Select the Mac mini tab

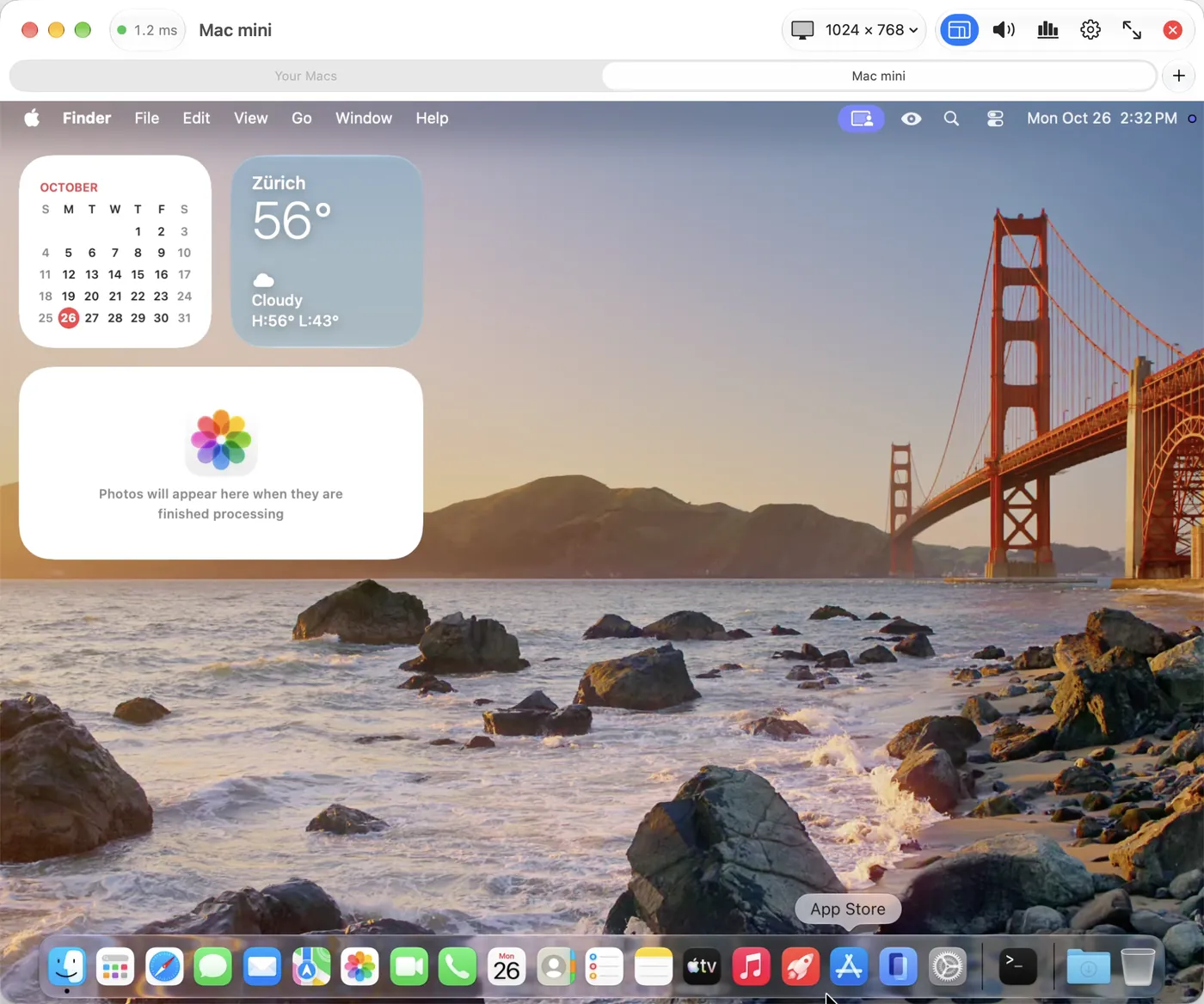coord(878,76)
